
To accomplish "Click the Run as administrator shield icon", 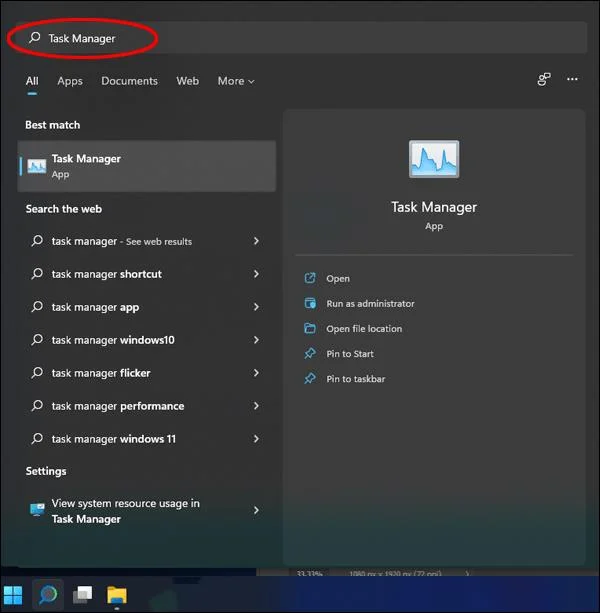I will point(310,303).
